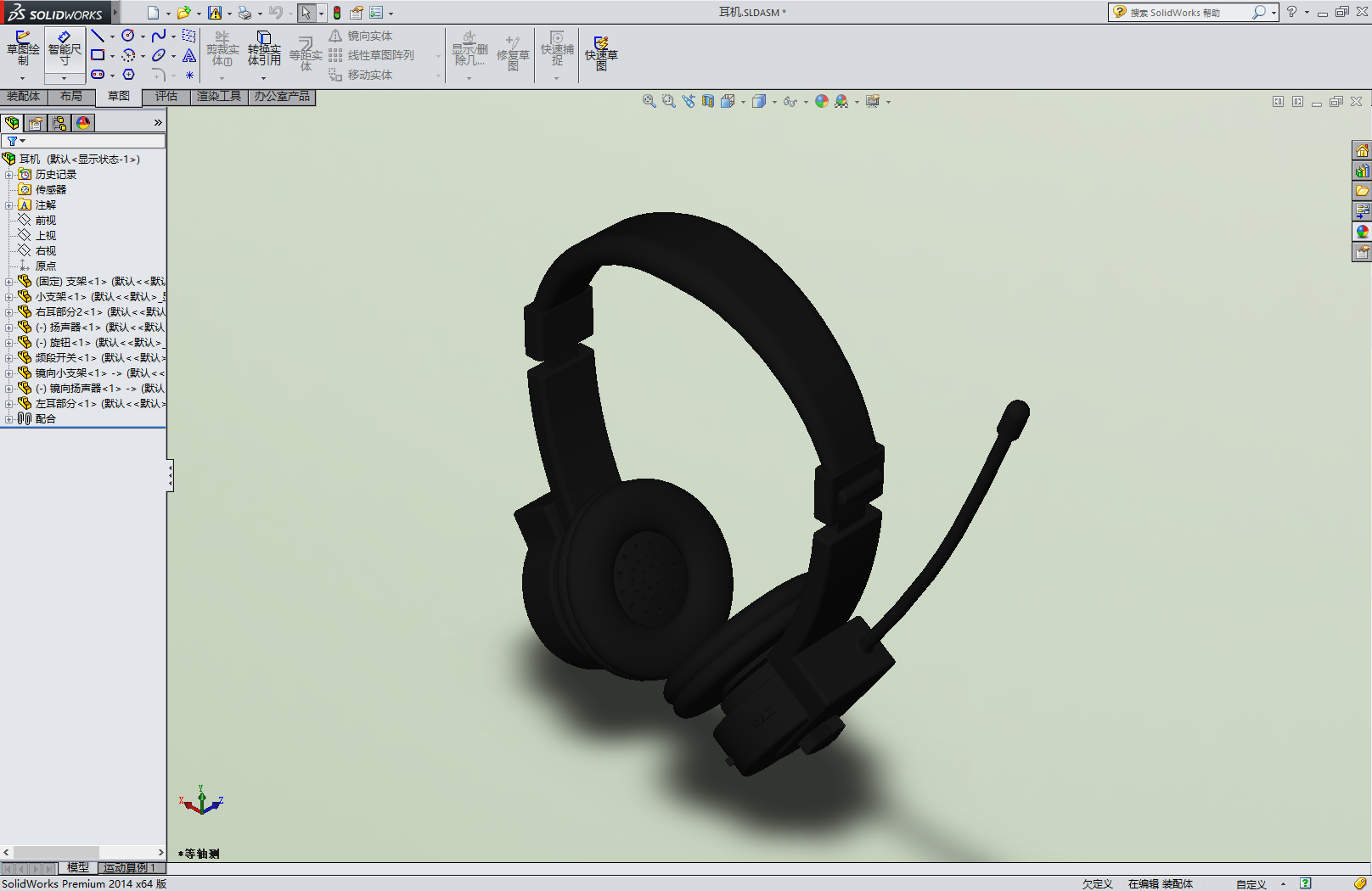Viewport: 1372px width, 891px height.
Task: Click the 自定义 units status entry
Action: pos(1251,884)
